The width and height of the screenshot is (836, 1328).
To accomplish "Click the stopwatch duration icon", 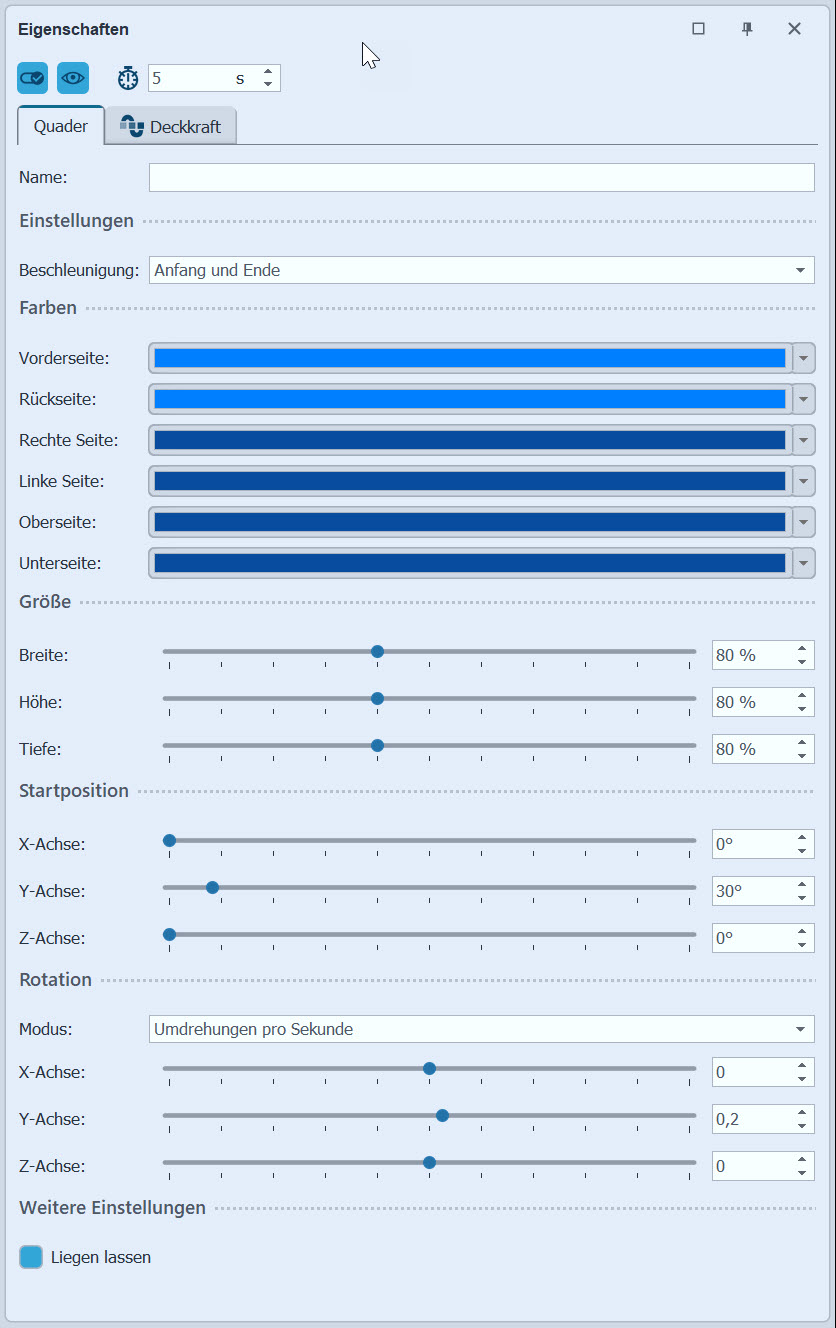I will [128, 78].
